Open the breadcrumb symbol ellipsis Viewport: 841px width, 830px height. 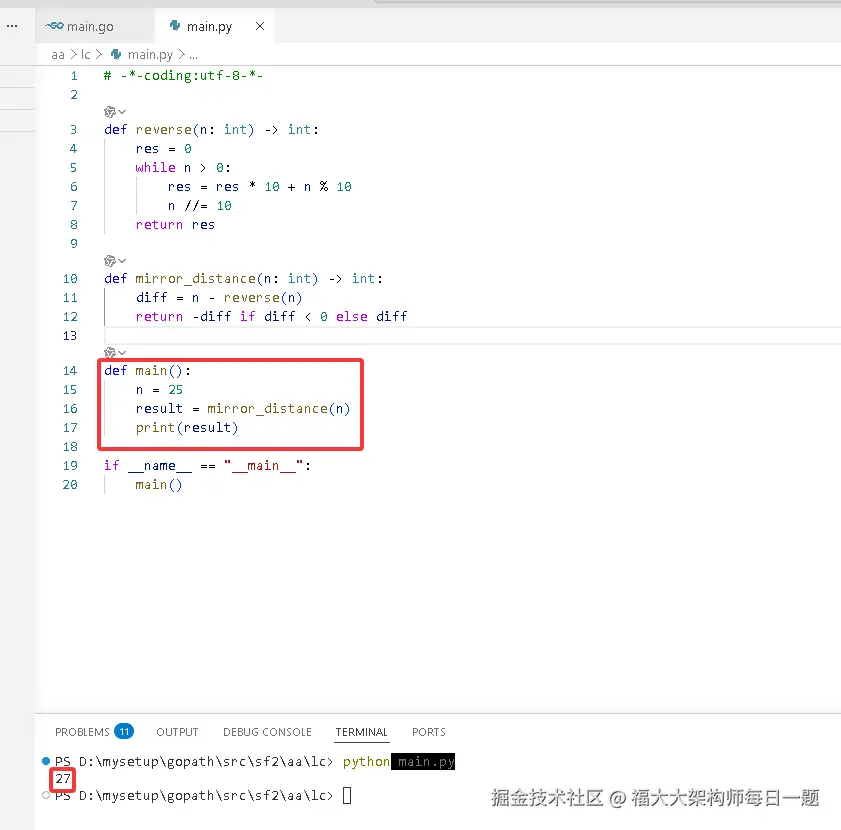194,55
